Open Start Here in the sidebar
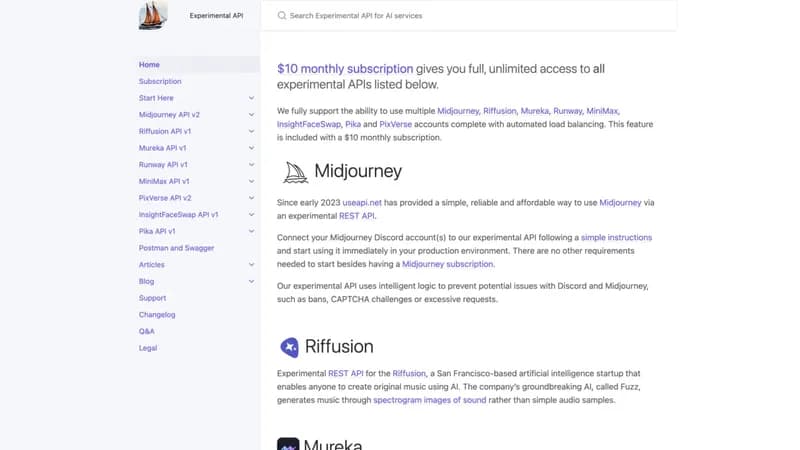This screenshot has width=800, height=450. (x=156, y=98)
